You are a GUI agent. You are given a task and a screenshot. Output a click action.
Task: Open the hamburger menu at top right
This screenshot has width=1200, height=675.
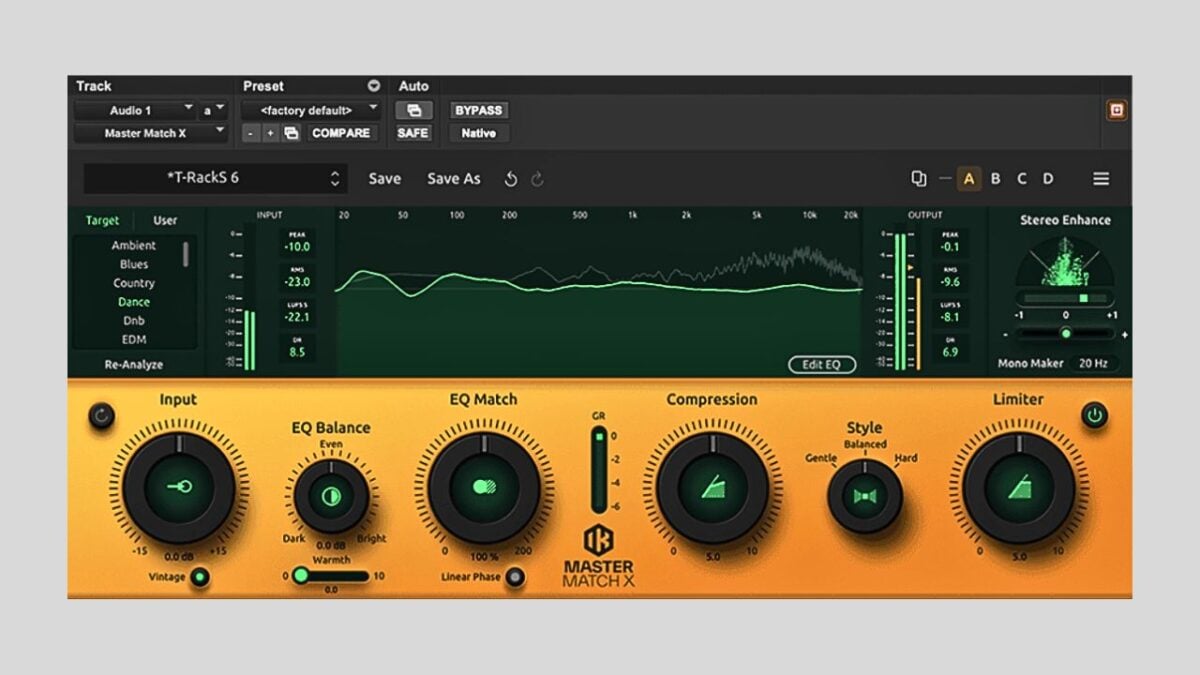tap(1100, 178)
